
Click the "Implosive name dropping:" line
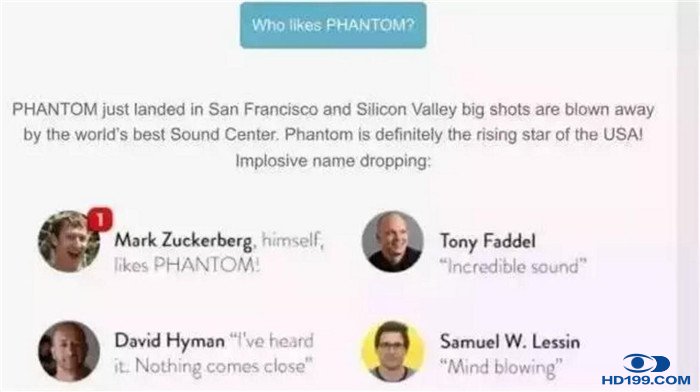point(333,161)
